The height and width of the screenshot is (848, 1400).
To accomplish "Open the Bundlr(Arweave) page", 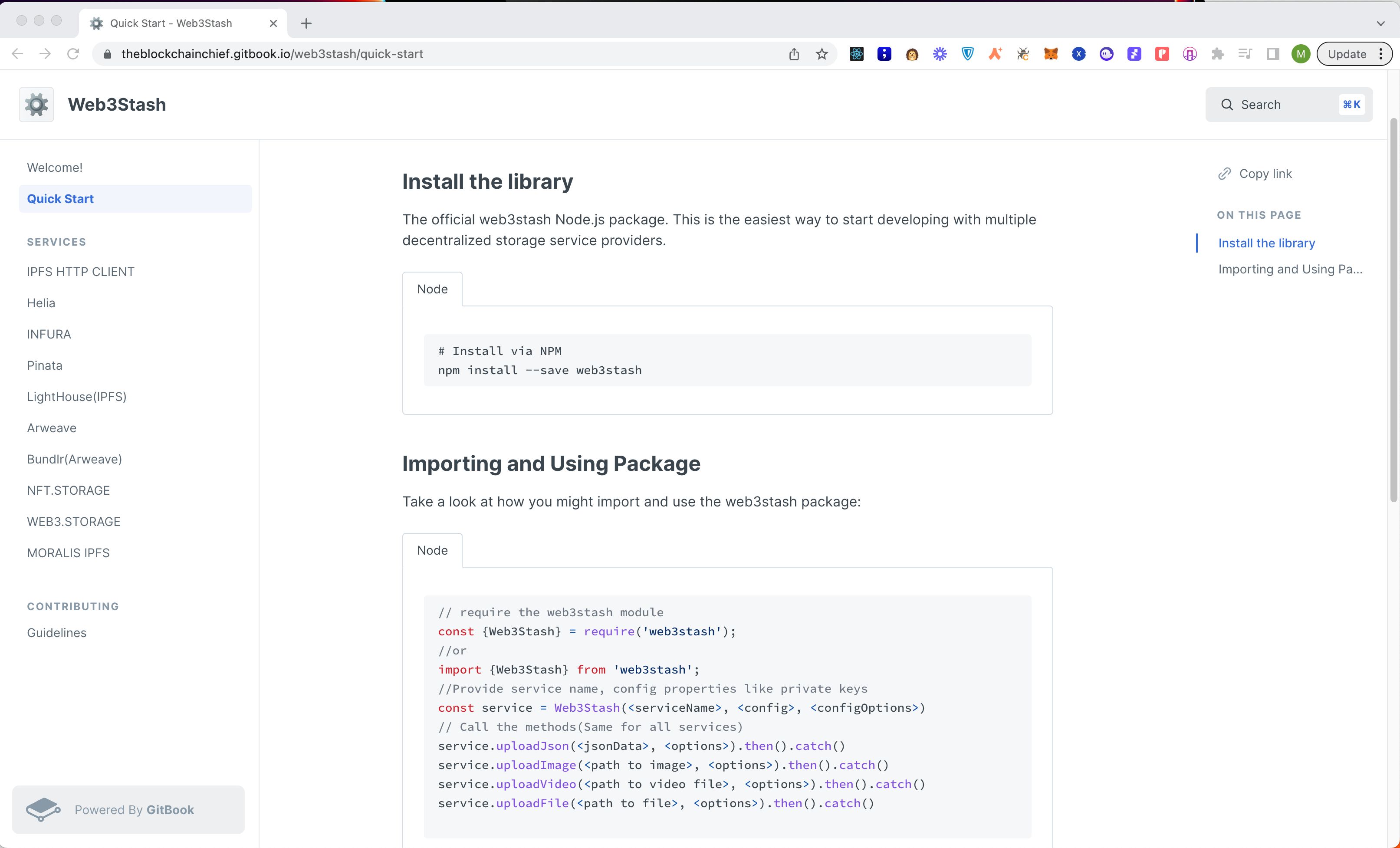I will [75, 459].
